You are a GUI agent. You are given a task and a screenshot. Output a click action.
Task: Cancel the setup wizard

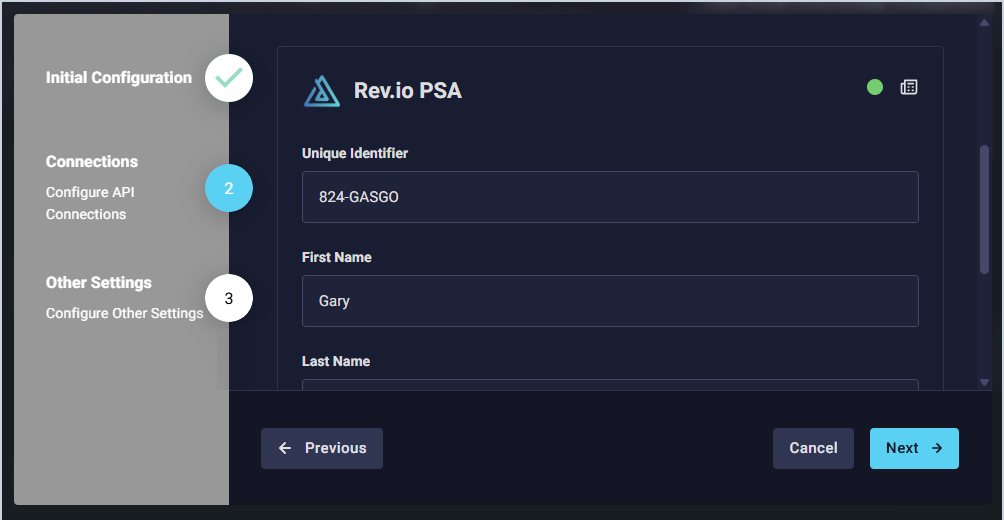[x=813, y=448]
